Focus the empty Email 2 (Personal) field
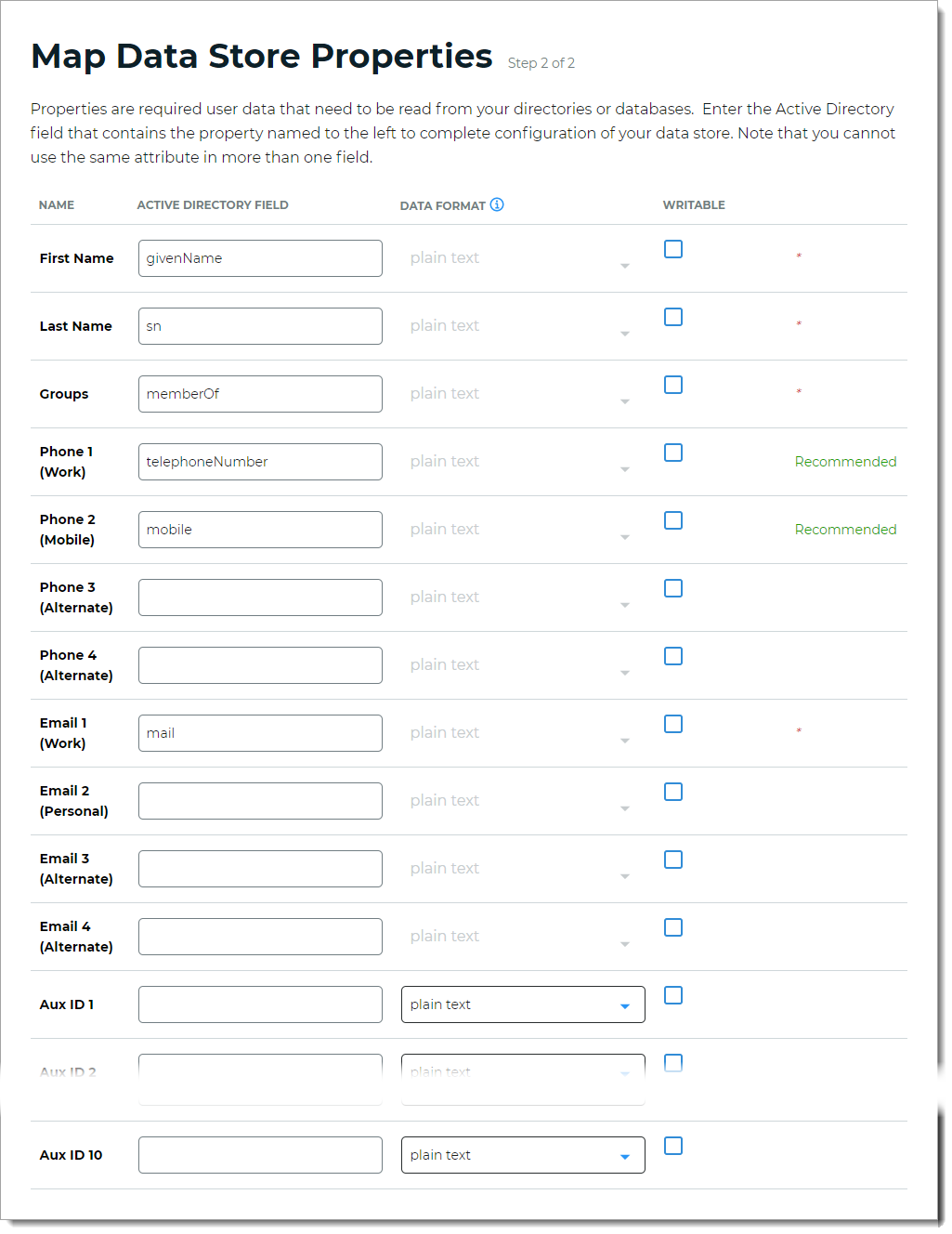Screen dimensions: 952x1234 point(260,801)
